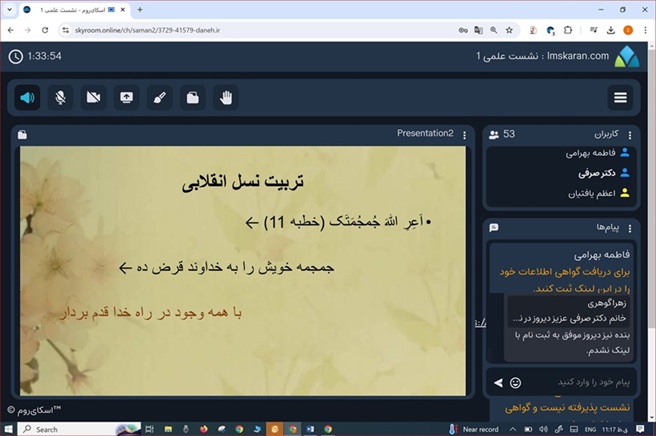
Task: Open Task View on the taskbar
Action: [149, 429]
